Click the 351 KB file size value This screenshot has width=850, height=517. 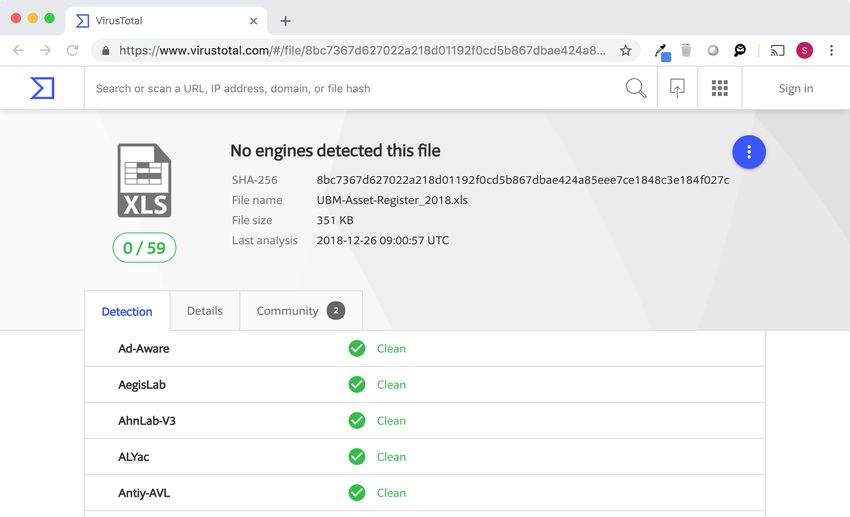(335, 220)
